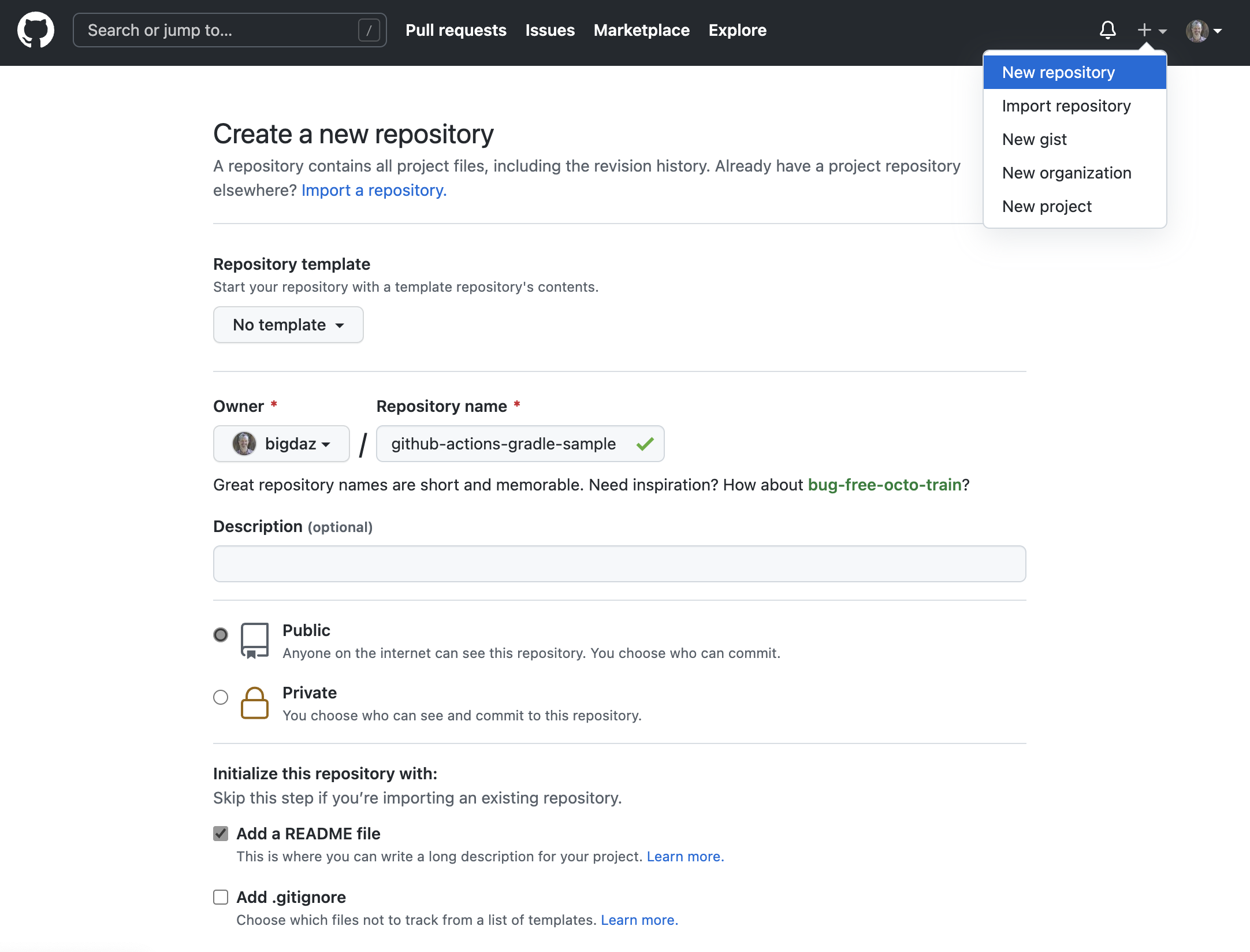
Task: Open the No template dropdown
Action: [288, 325]
